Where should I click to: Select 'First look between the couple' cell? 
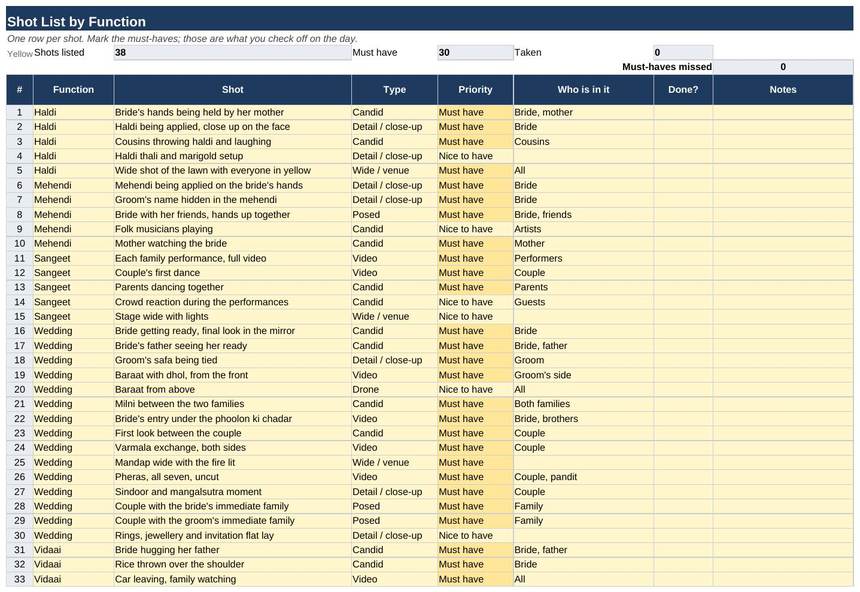[x=233, y=433]
